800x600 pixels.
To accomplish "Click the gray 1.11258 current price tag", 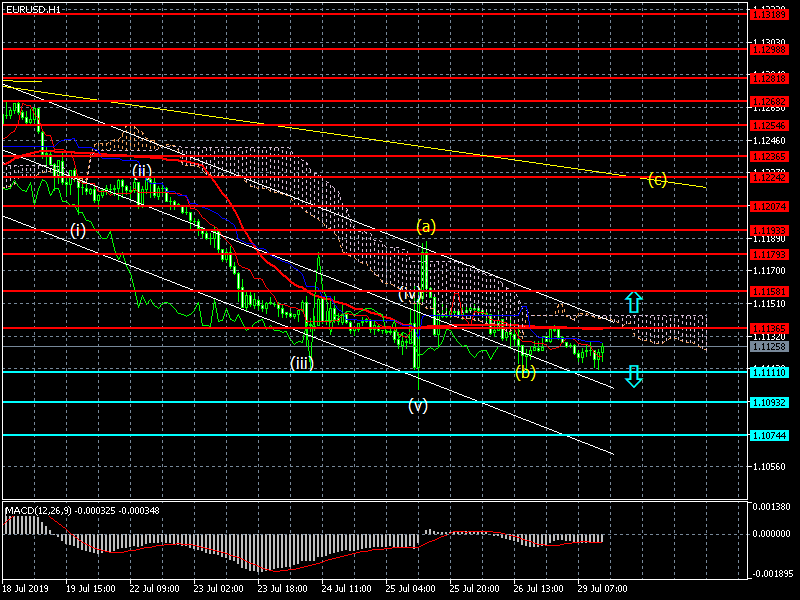I will (x=769, y=347).
